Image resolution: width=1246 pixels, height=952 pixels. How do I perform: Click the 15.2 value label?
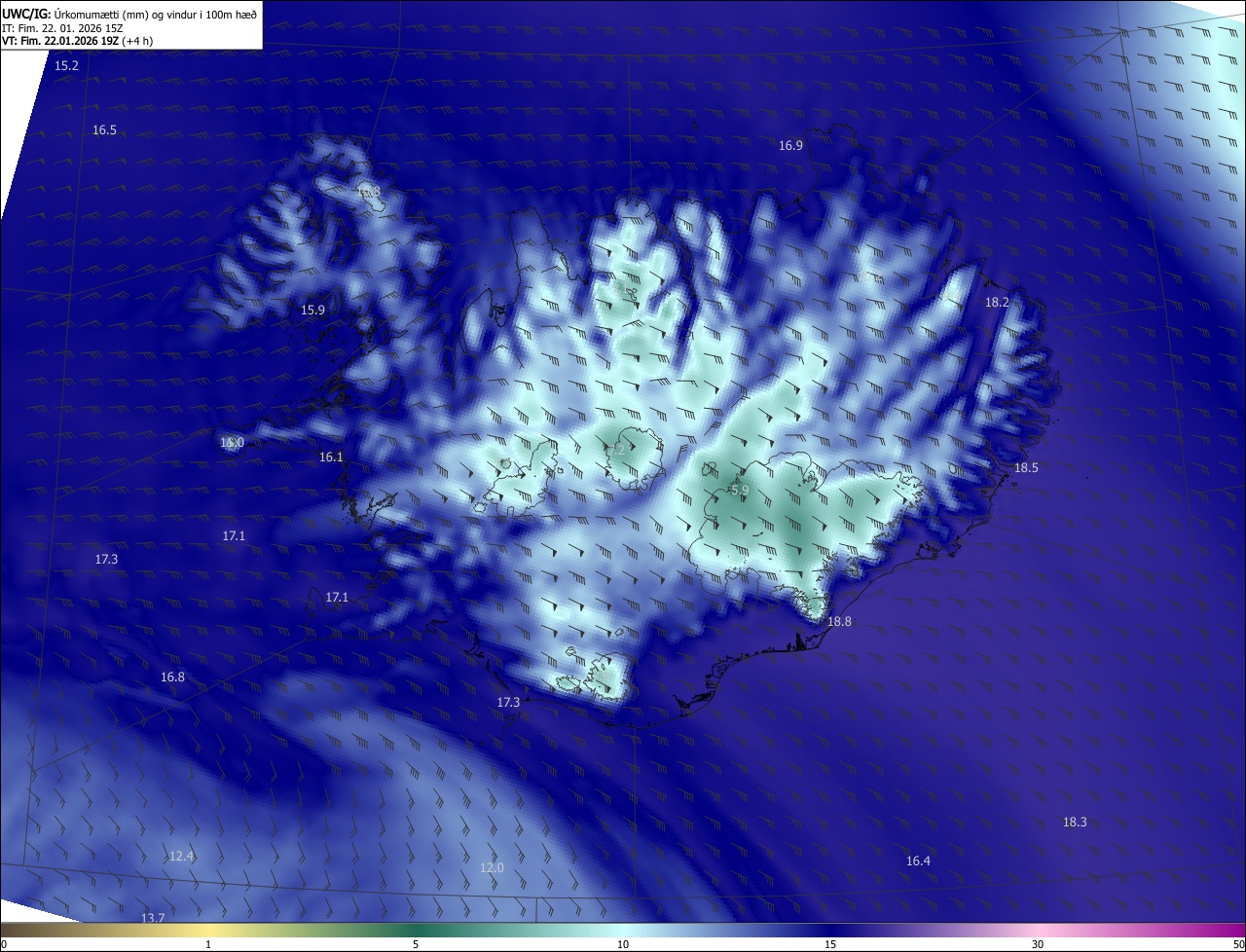point(66,65)
